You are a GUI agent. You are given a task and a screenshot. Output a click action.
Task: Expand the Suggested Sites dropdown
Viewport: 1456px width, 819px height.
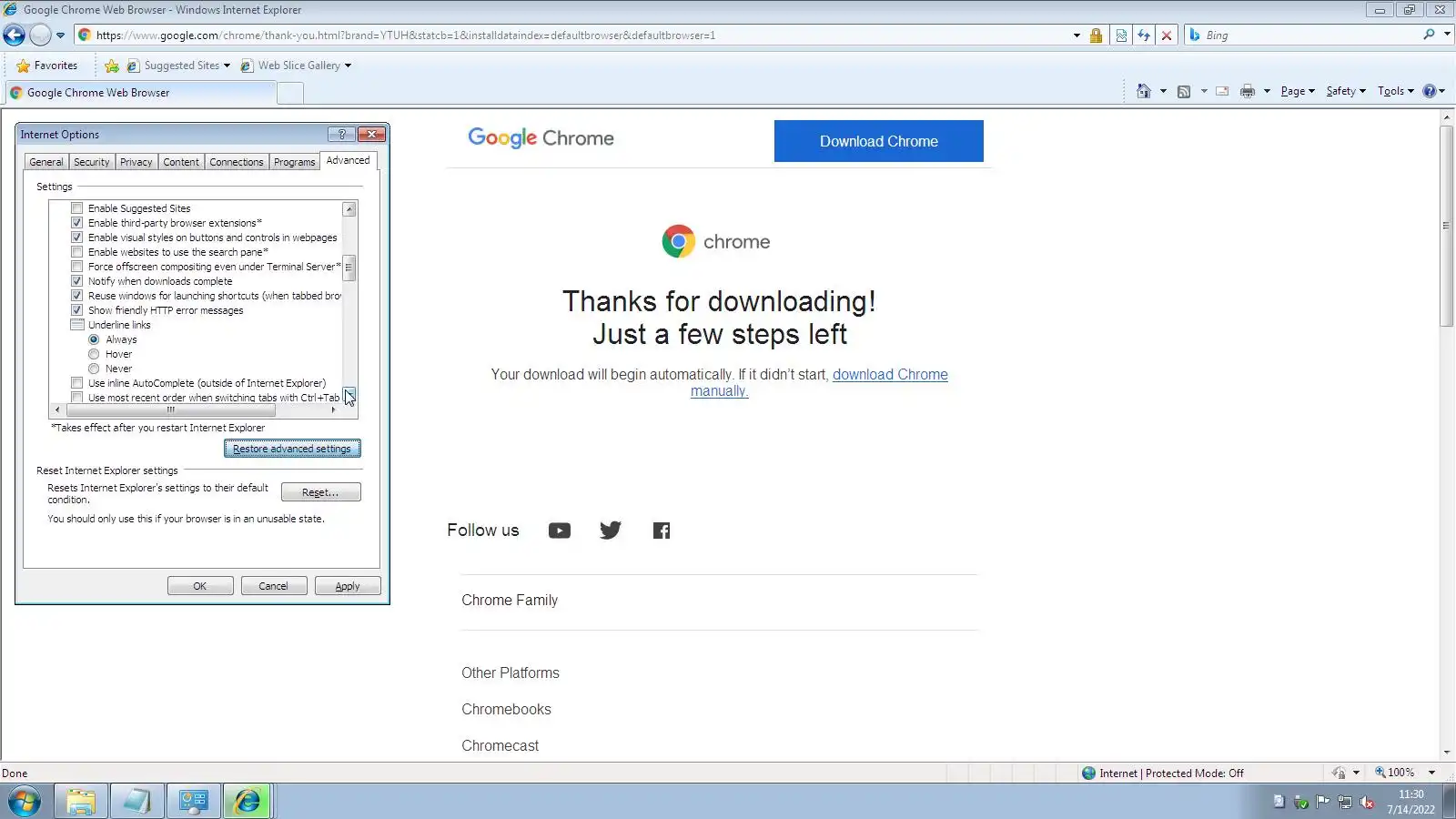[227, 66]
